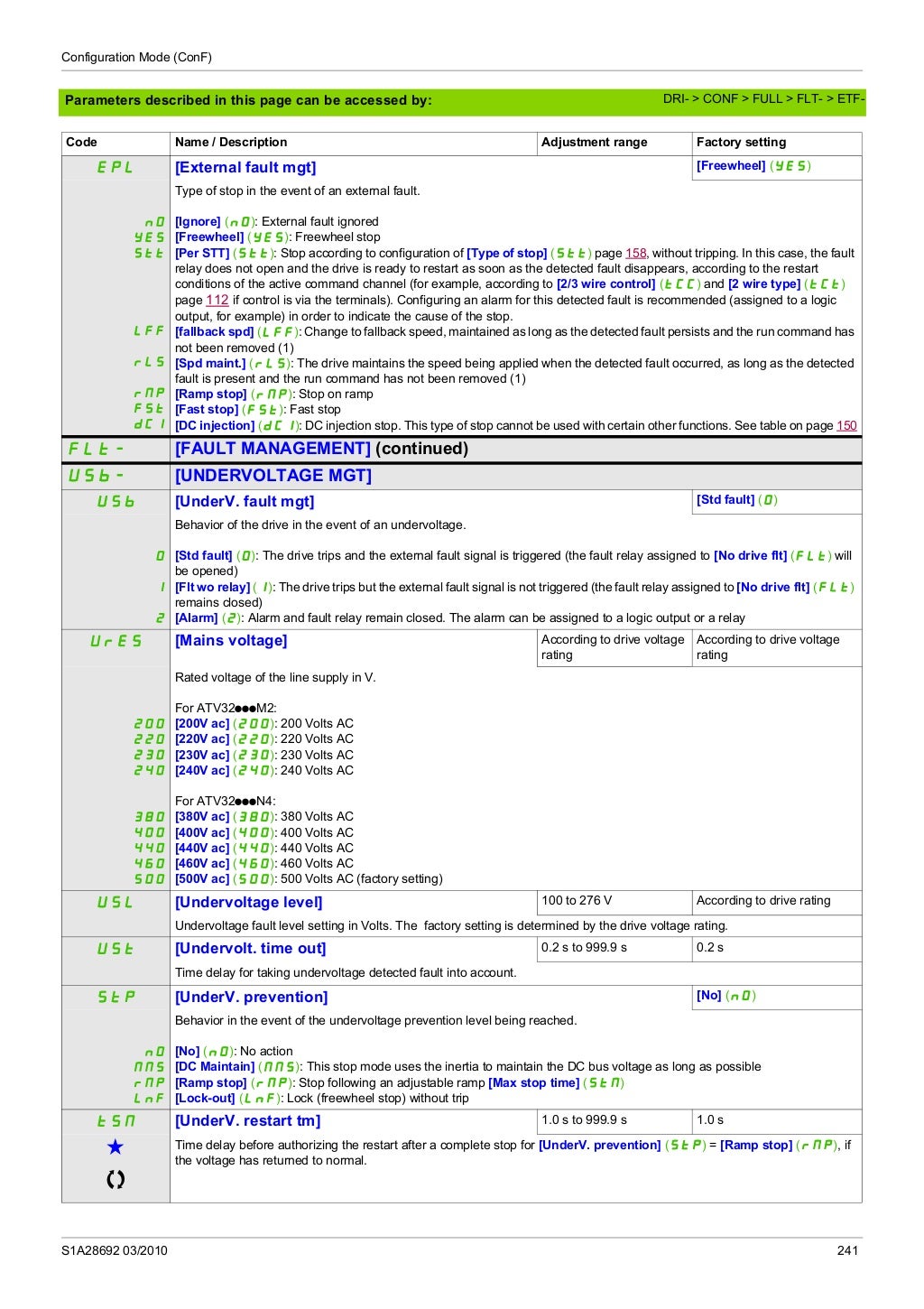Click the 'Configuration Mode (ConF)' page header
Image resolution: width=924 pixels, height=1309 pixels.
[x=136, y=57]
